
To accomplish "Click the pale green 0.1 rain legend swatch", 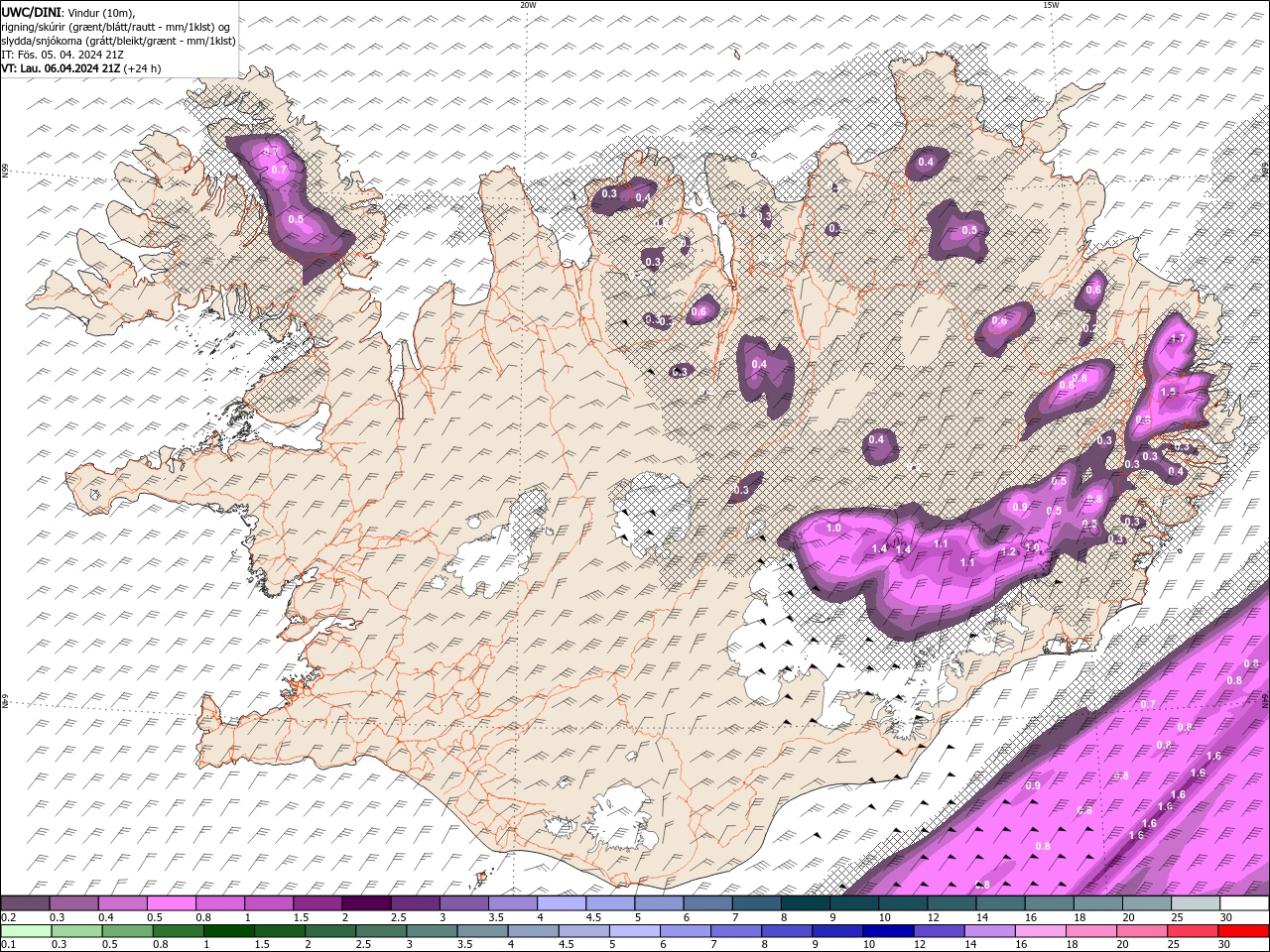I will [26, 931].
